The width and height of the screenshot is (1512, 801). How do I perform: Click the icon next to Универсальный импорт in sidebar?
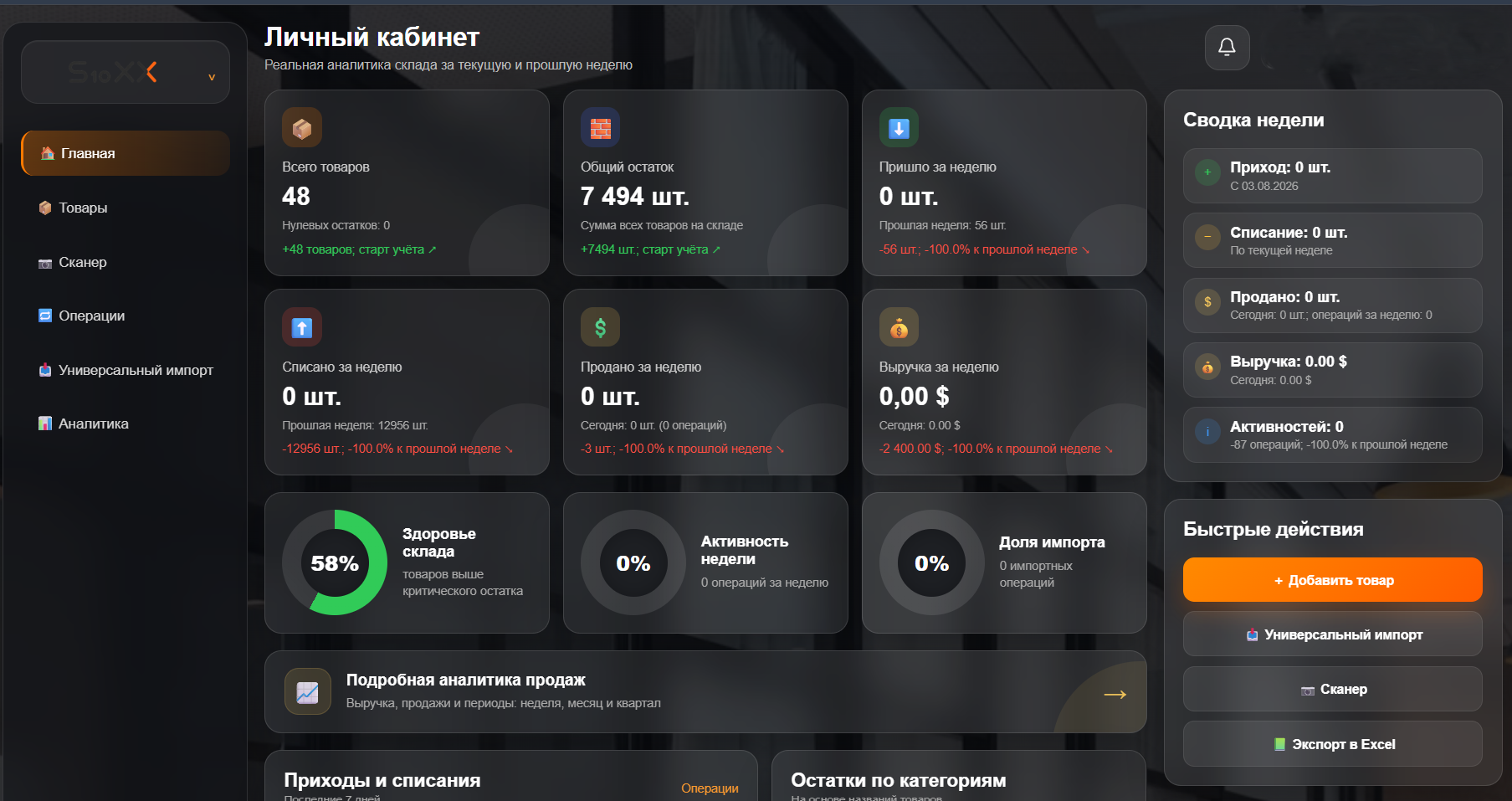click(45, 370)
